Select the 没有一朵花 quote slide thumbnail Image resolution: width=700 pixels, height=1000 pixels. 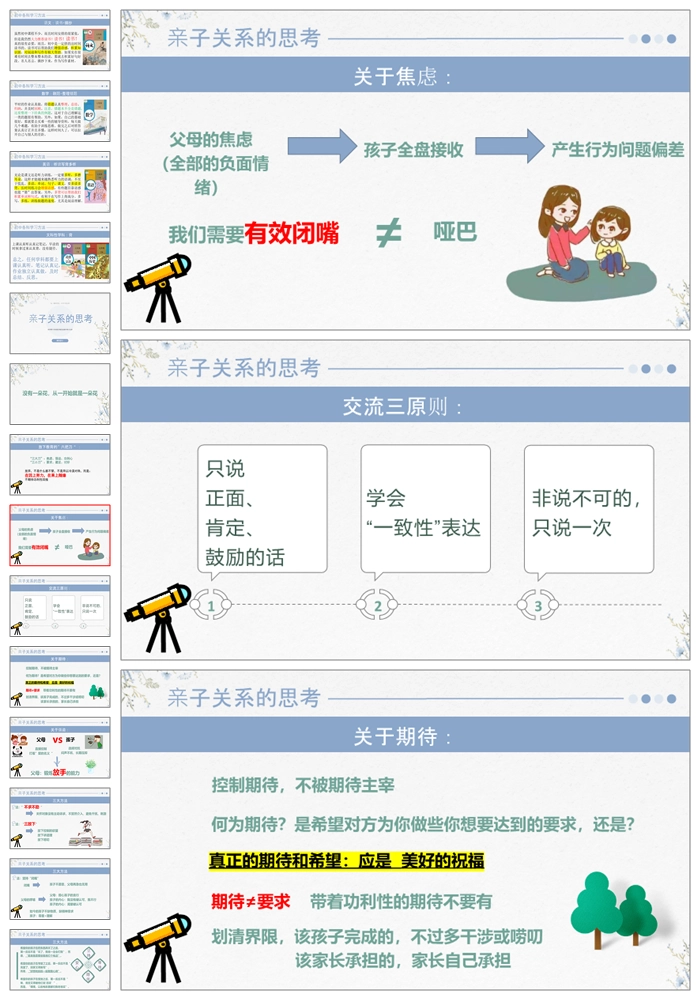point(60,393)
